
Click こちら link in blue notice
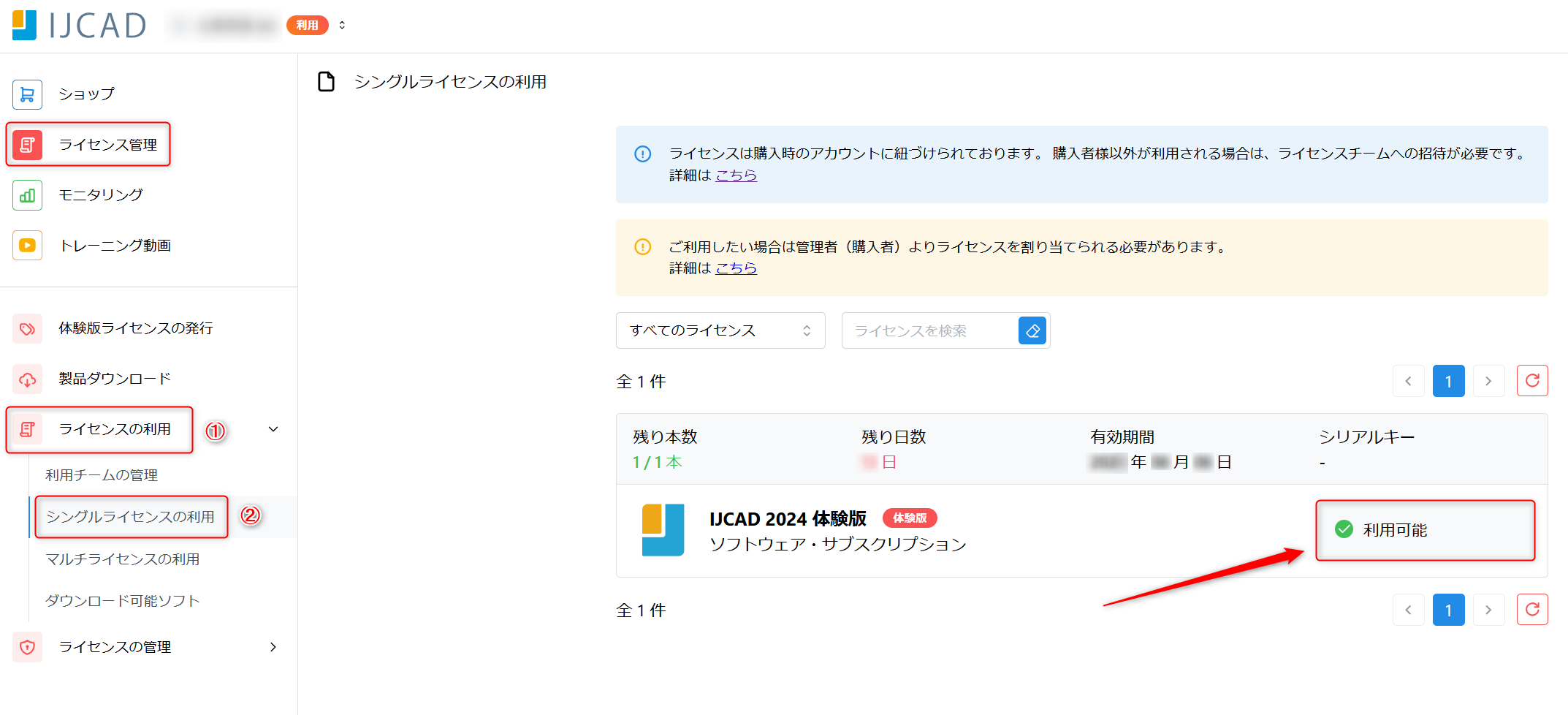pyautogui.click(x=736, y=175)
